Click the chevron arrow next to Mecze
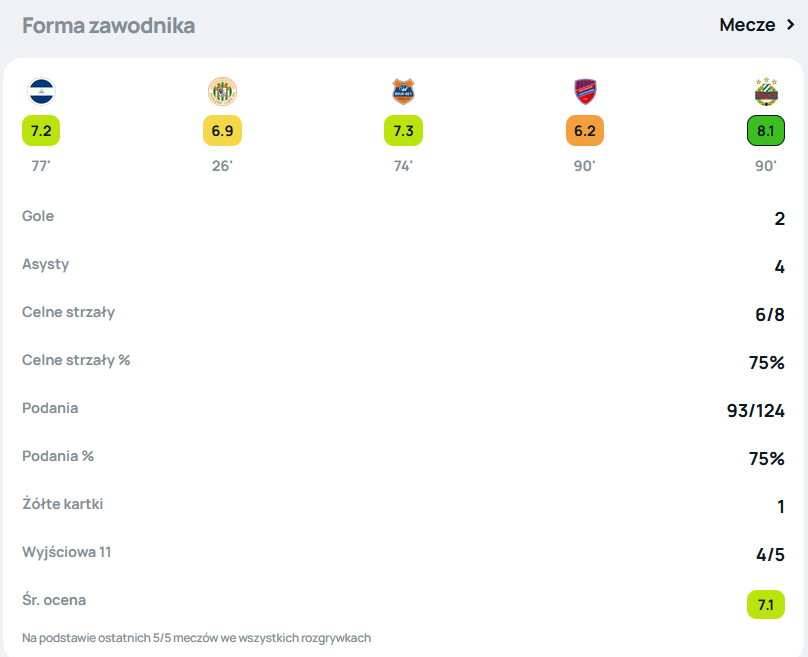This screenshot has width=808, height=657. [x=790, y=25]
